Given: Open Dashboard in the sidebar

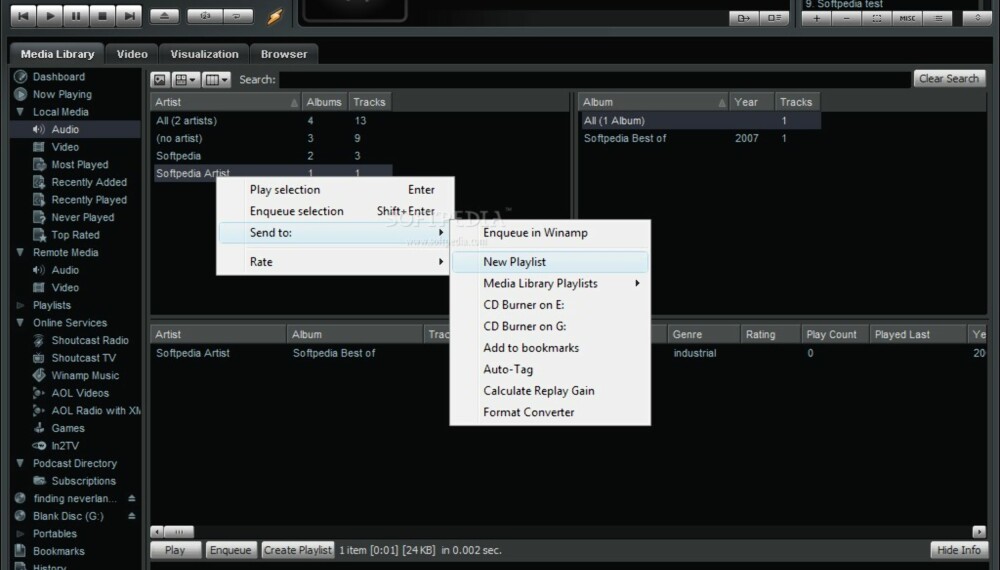Looking at the screenshot, I should point(59,77).
